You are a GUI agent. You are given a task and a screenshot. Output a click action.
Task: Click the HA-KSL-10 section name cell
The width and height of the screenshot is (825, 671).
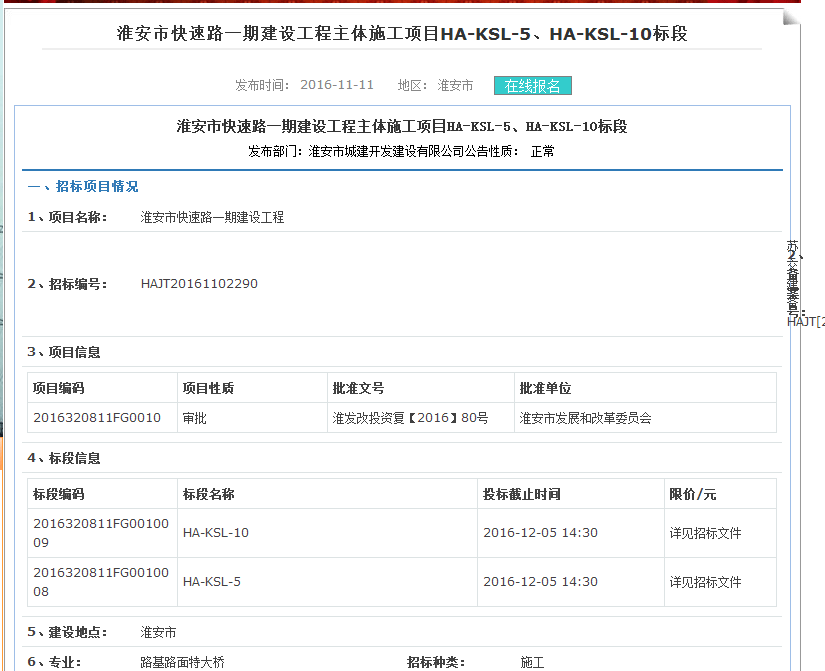click(x=216, y=533)
